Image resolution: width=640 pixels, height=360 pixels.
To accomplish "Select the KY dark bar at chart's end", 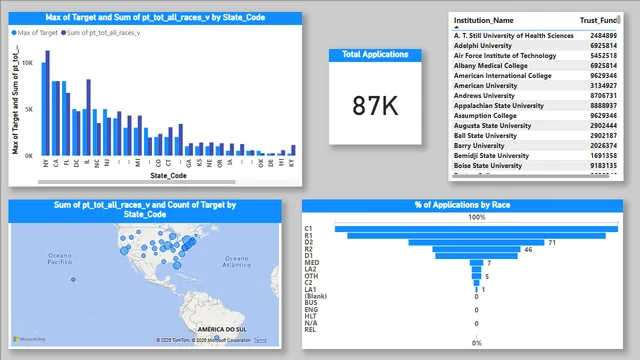I will coord(293,150).
